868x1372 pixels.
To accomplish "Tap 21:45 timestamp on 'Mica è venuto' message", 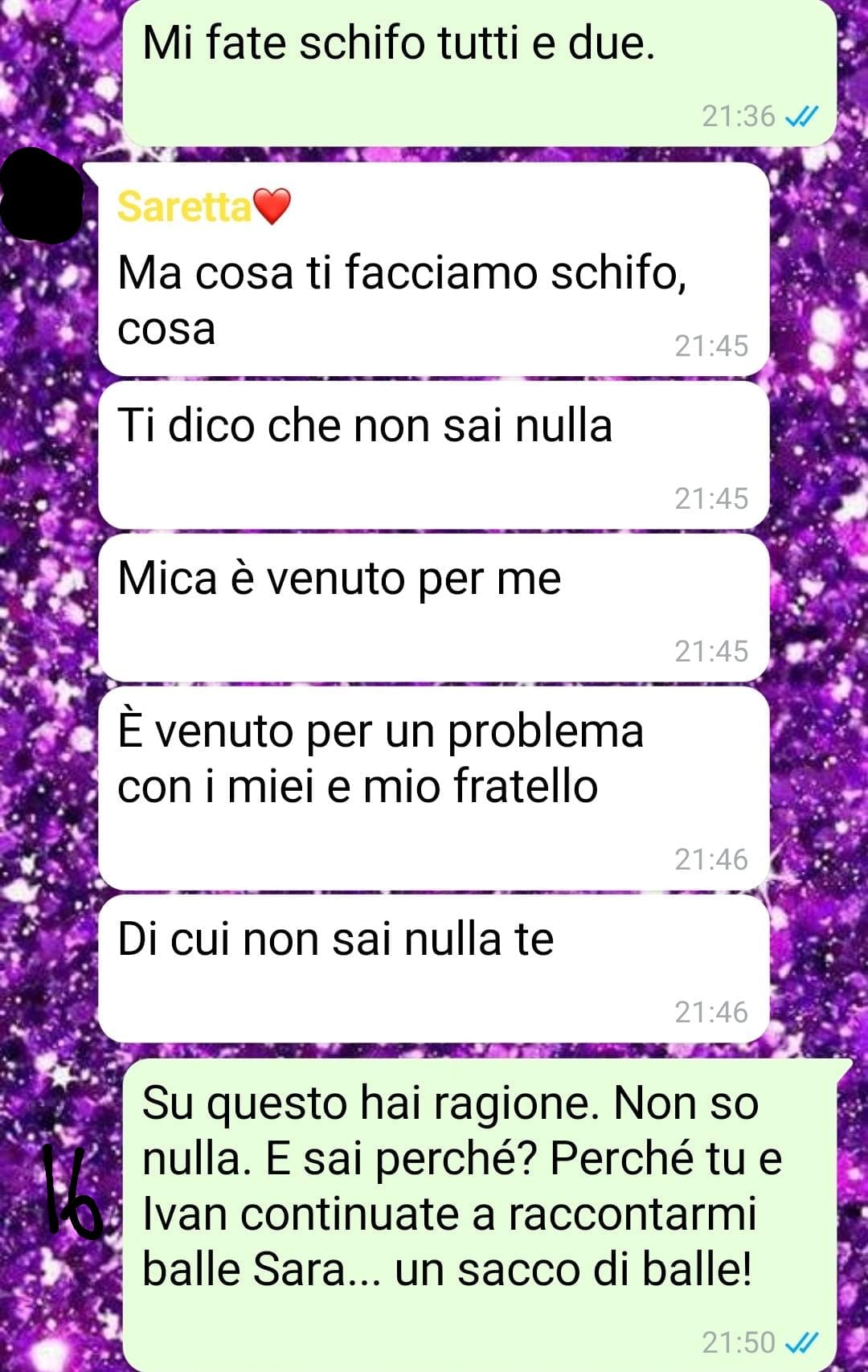I will click(x=711, y=652).
